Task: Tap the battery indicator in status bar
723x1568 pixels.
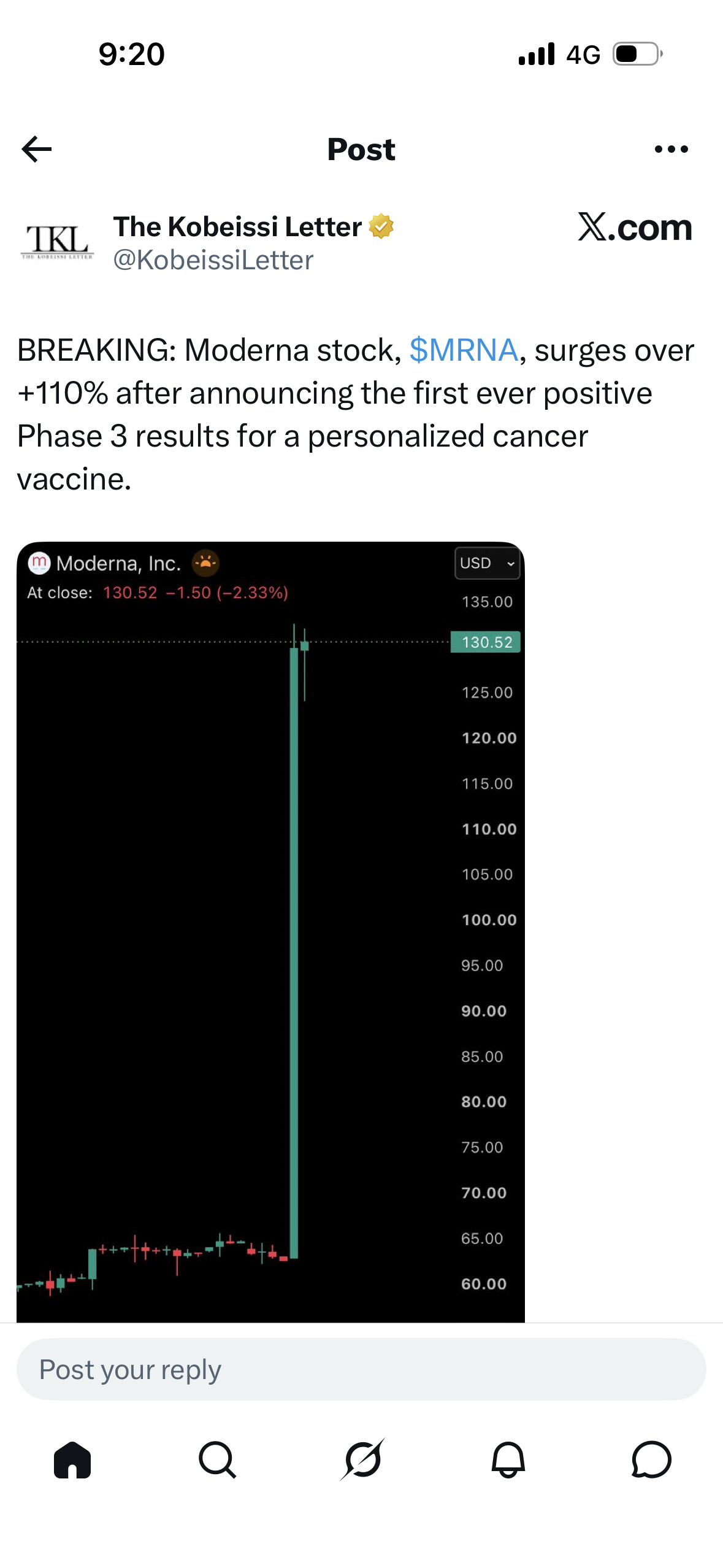Action: point(638,54)
